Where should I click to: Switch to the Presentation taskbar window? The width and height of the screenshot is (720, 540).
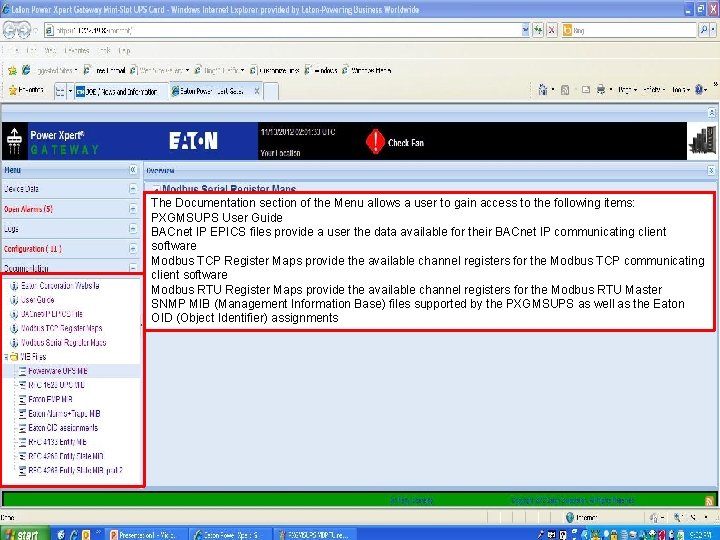point(146,534)
